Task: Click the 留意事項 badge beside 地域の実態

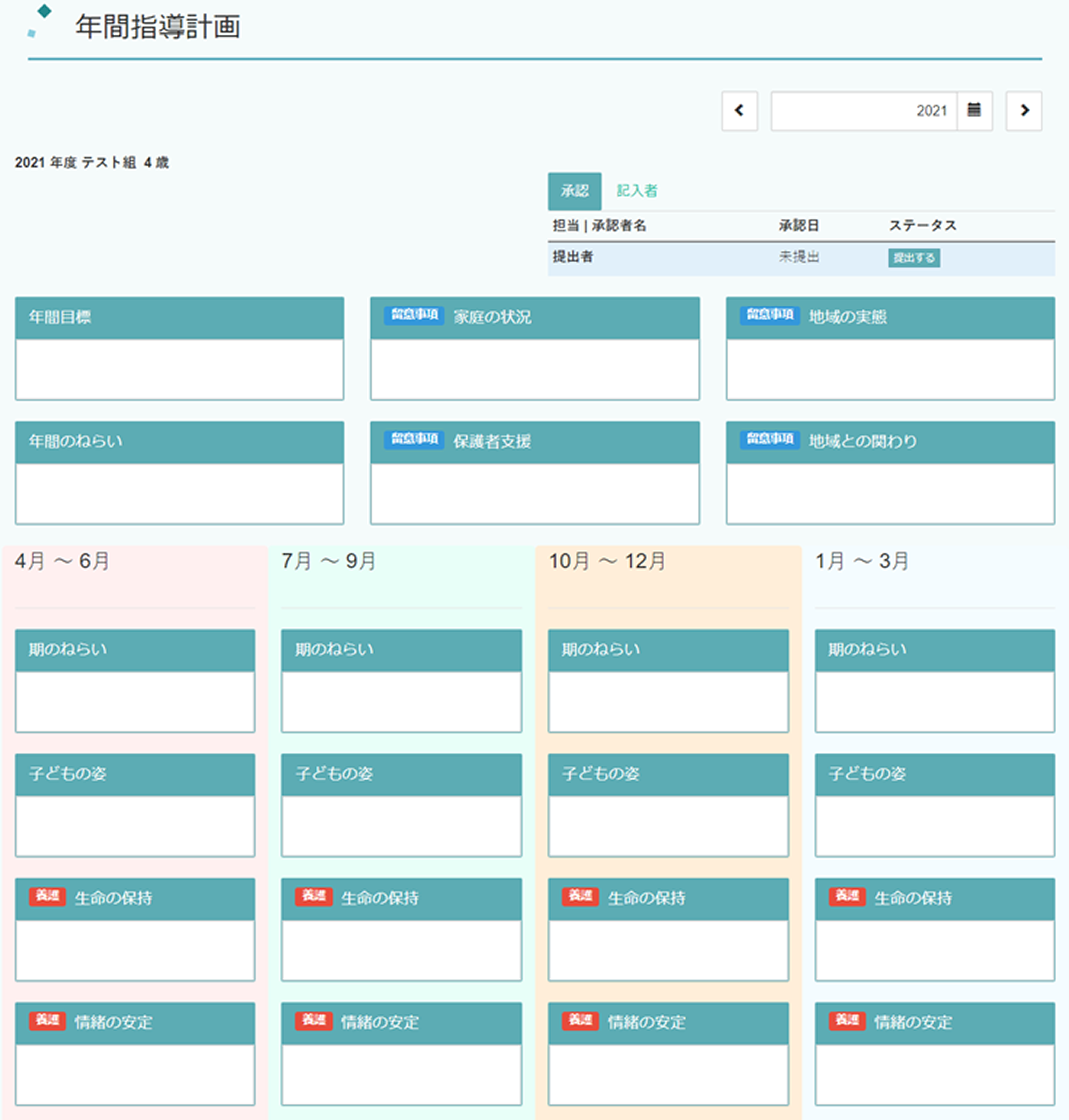Action: 769,315
